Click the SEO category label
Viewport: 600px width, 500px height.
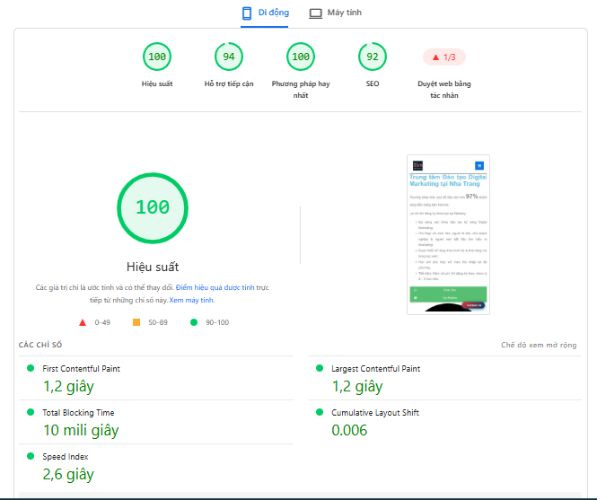pyautogui.click(x=372, y=84)
